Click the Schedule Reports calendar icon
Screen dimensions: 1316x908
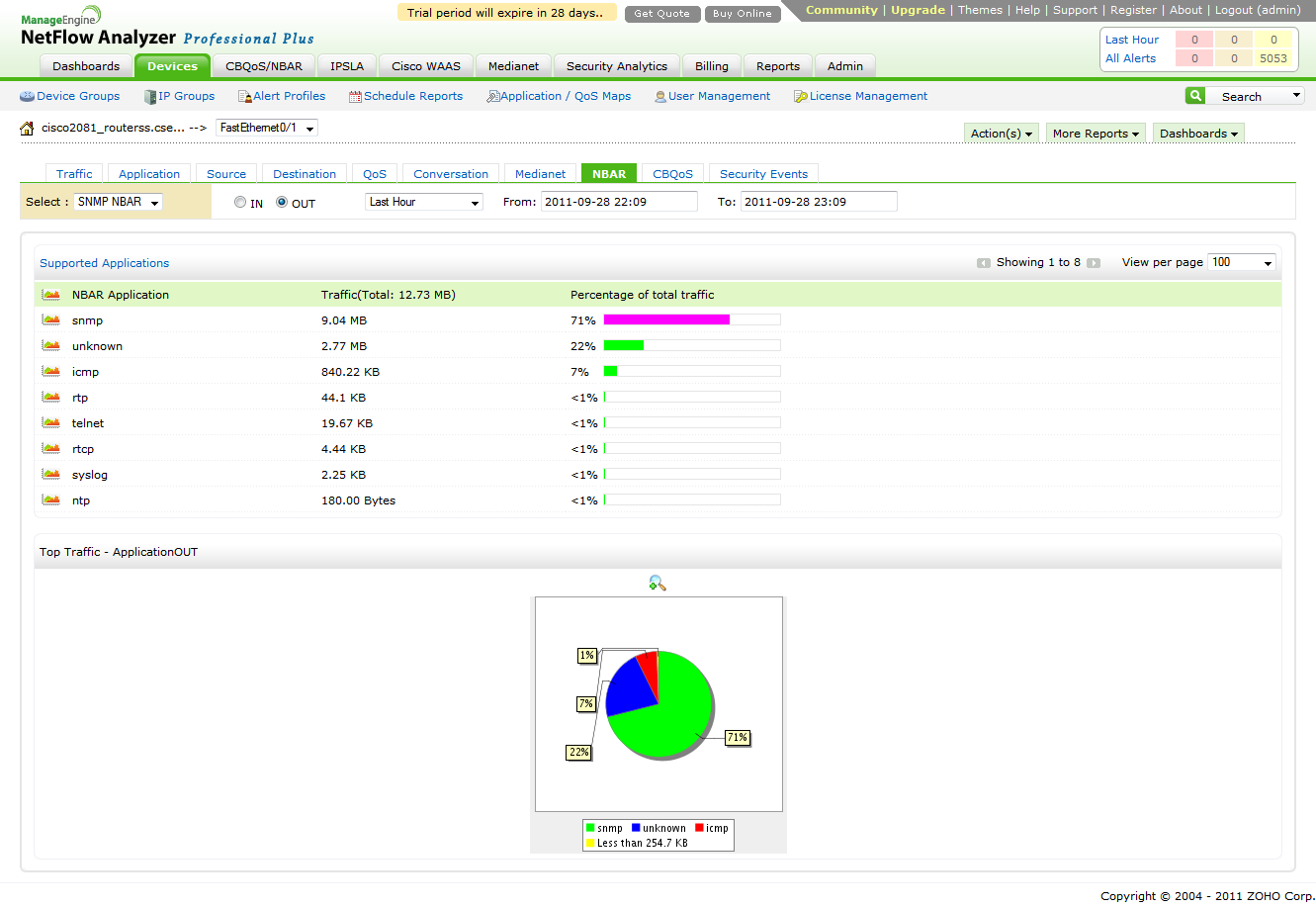coord(355,97)
